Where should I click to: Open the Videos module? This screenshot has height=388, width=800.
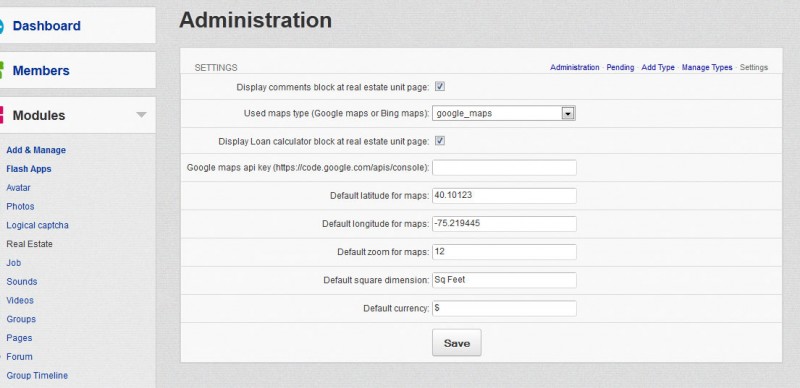click(x=20, y=300)
